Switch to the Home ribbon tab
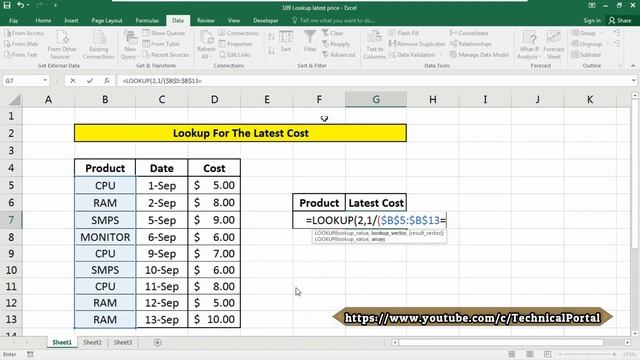The image size is (640, 360). (43, 20)
